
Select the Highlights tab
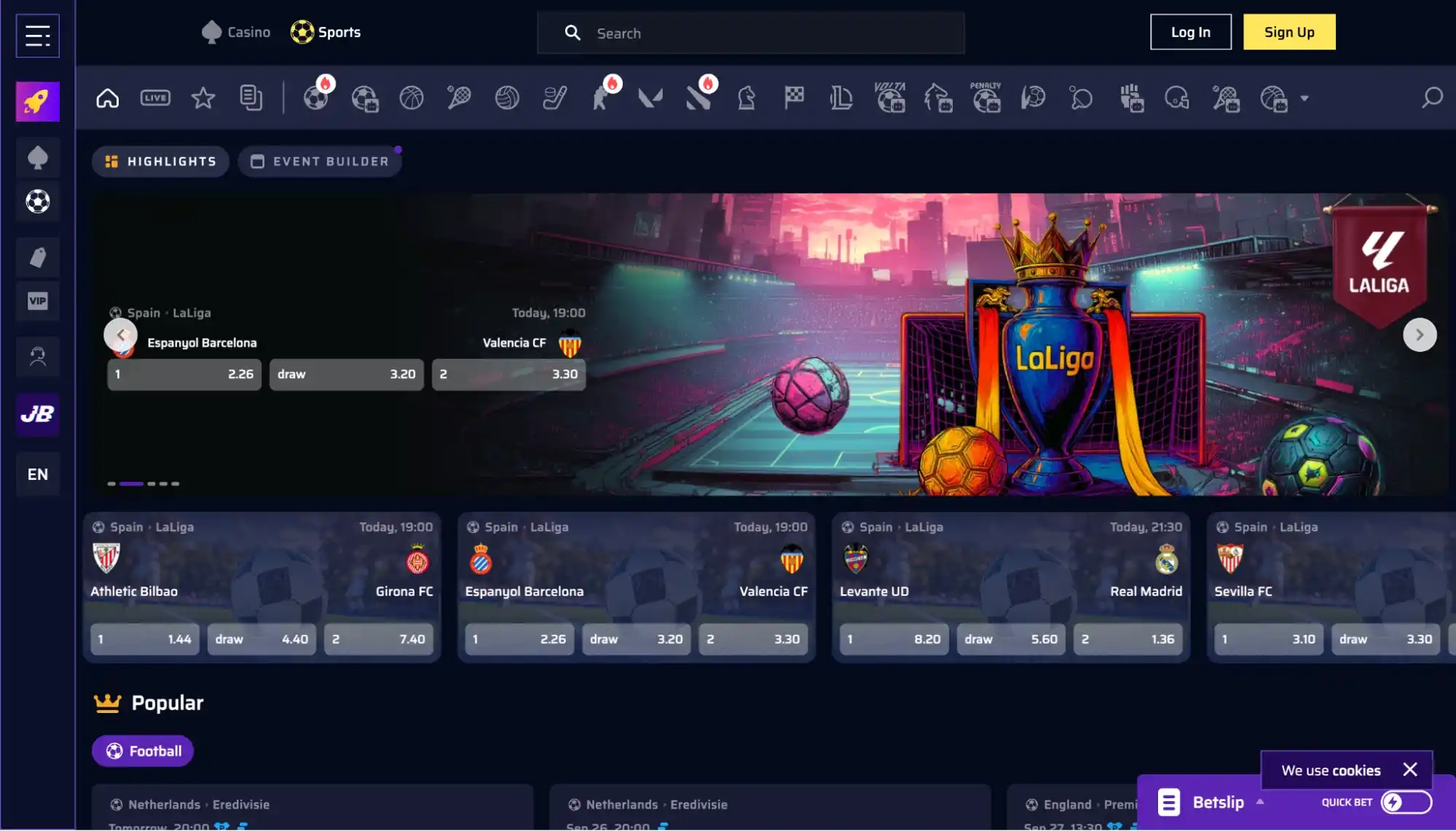pos(161,162)
